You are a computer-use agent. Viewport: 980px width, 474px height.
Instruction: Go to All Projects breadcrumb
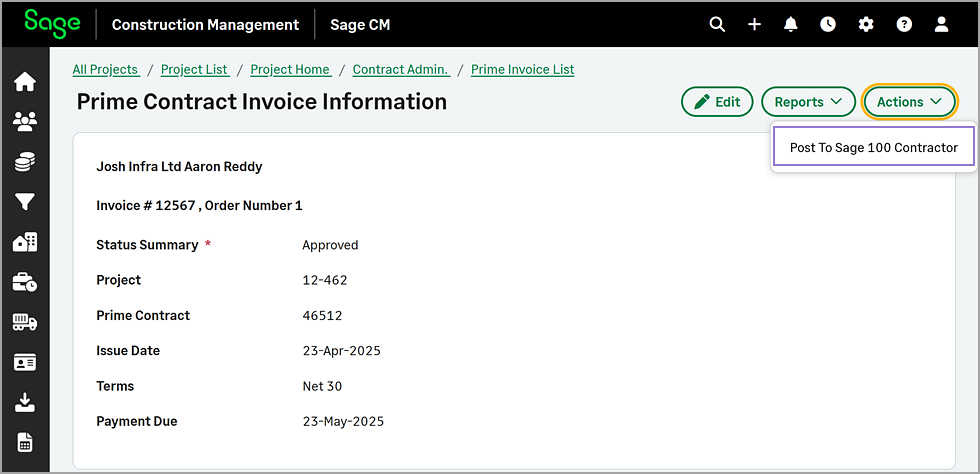[x=106, y=69]
